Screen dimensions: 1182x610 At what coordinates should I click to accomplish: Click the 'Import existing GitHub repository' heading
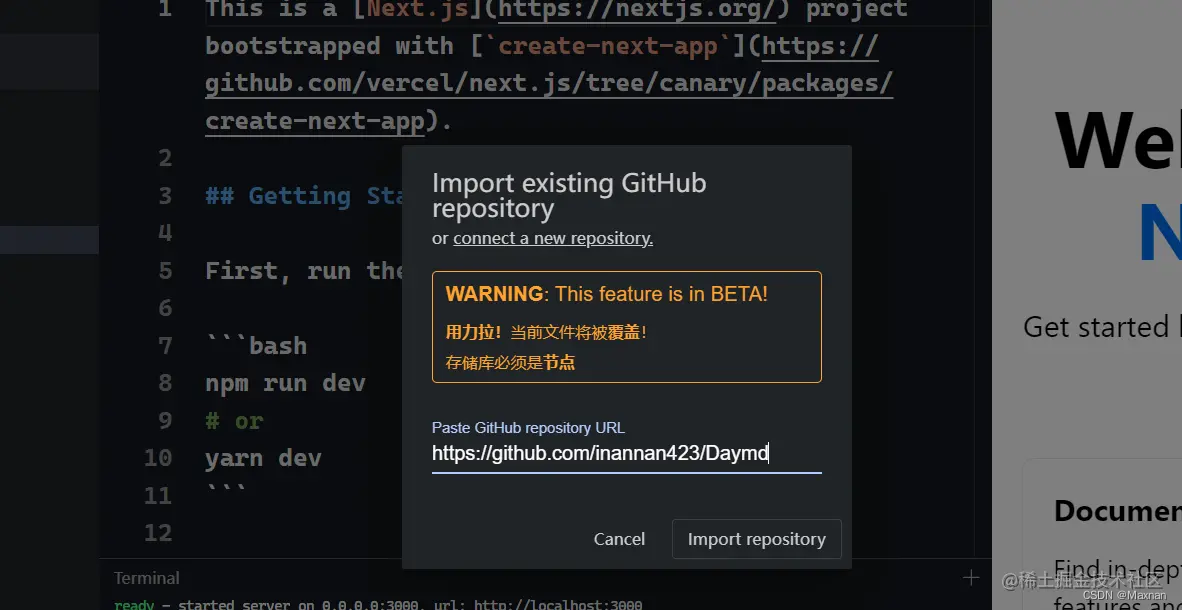pyautogui.click(x=569, y=195)
